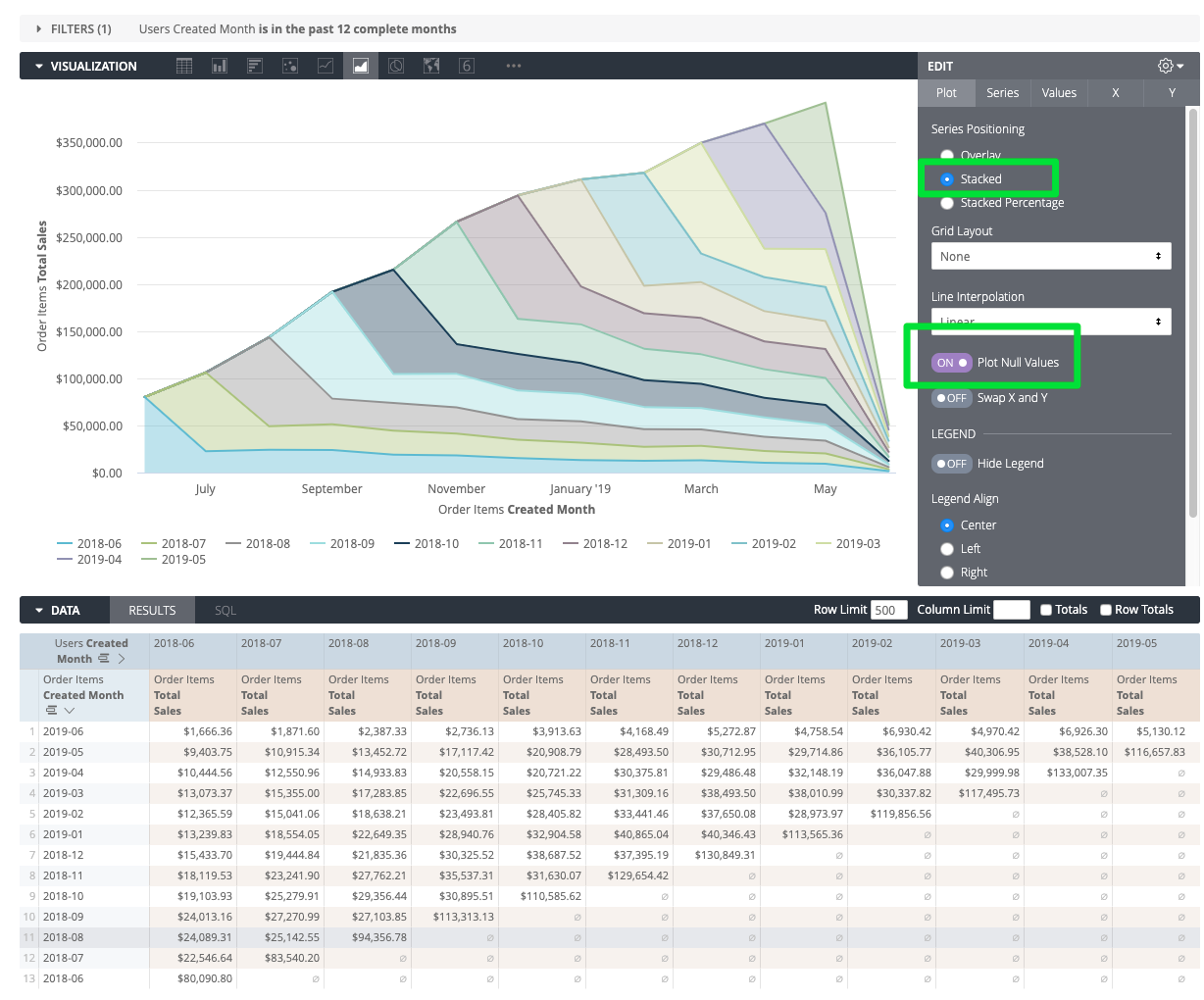Viewport: 1204px width, 1000px height.
Task: Click icon under Order Items Created Month
Action: click(51, 711)
